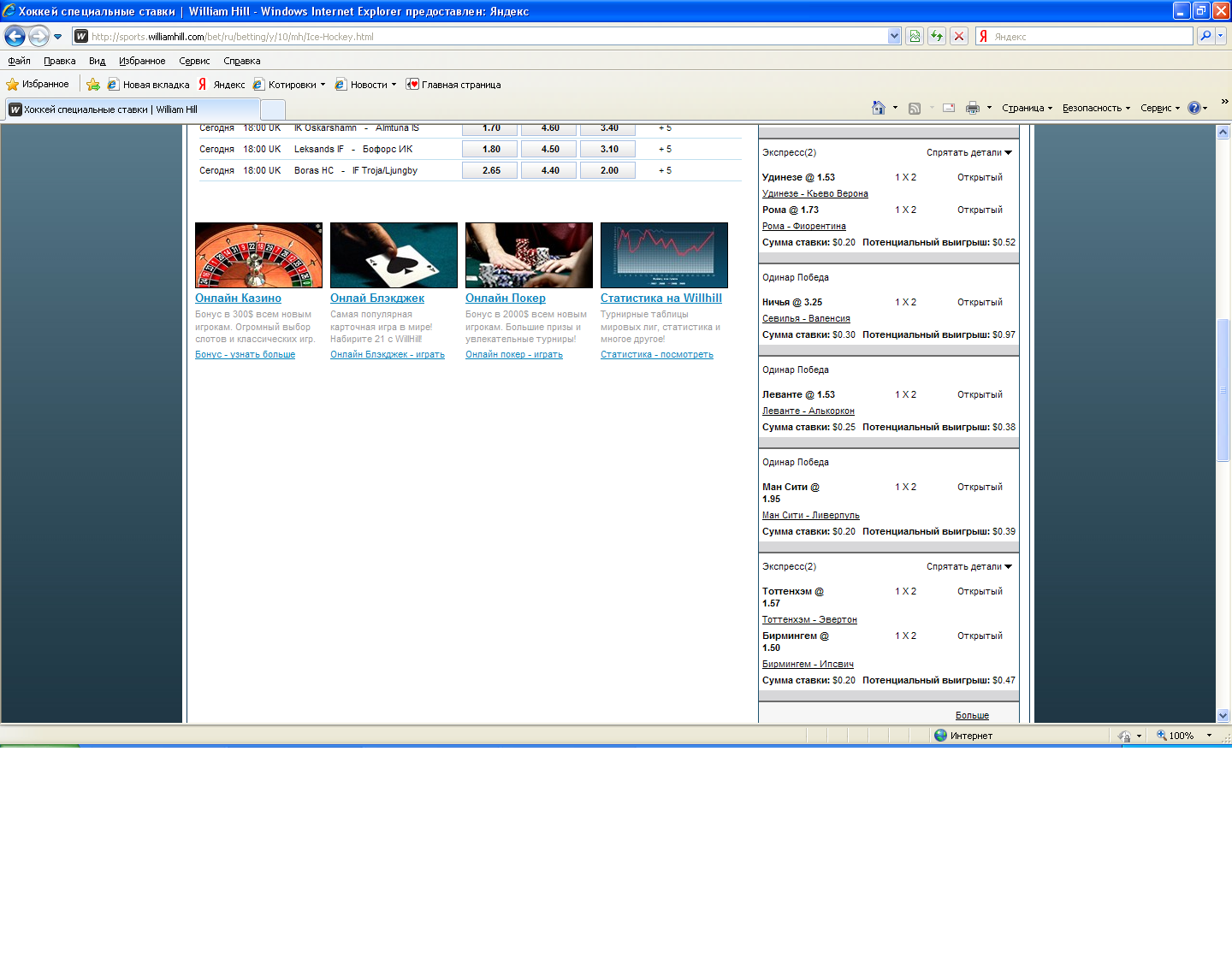
Task: Click the Home page house icon
Action: pyautogui.click(x=878, y=108)
